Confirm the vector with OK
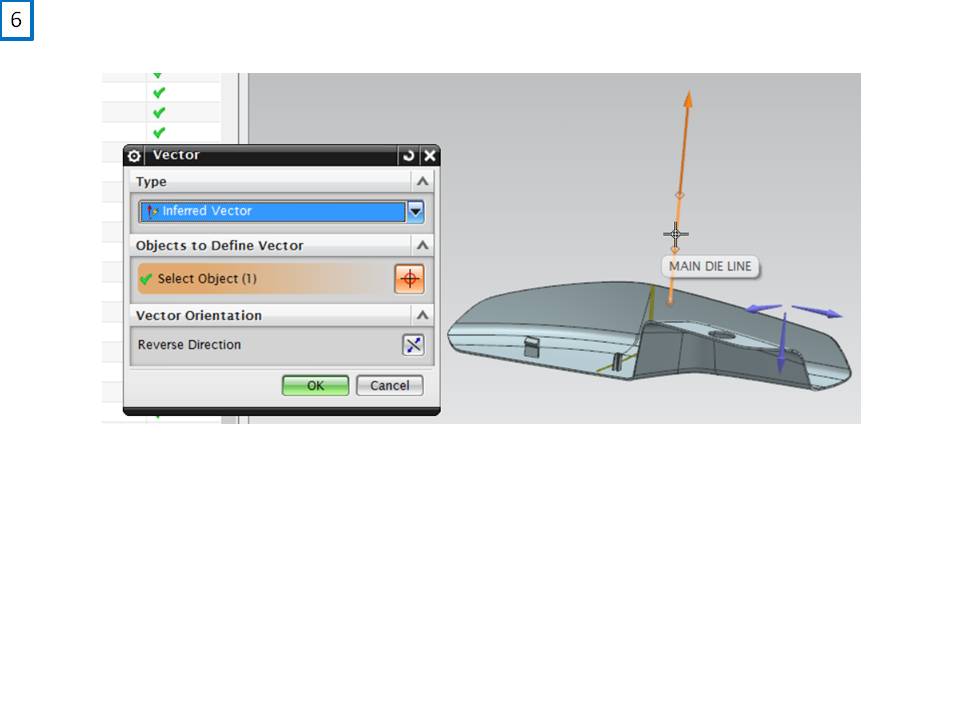This screenshot has height=720, width=960. pyautogui.click(x=315, y=386)
